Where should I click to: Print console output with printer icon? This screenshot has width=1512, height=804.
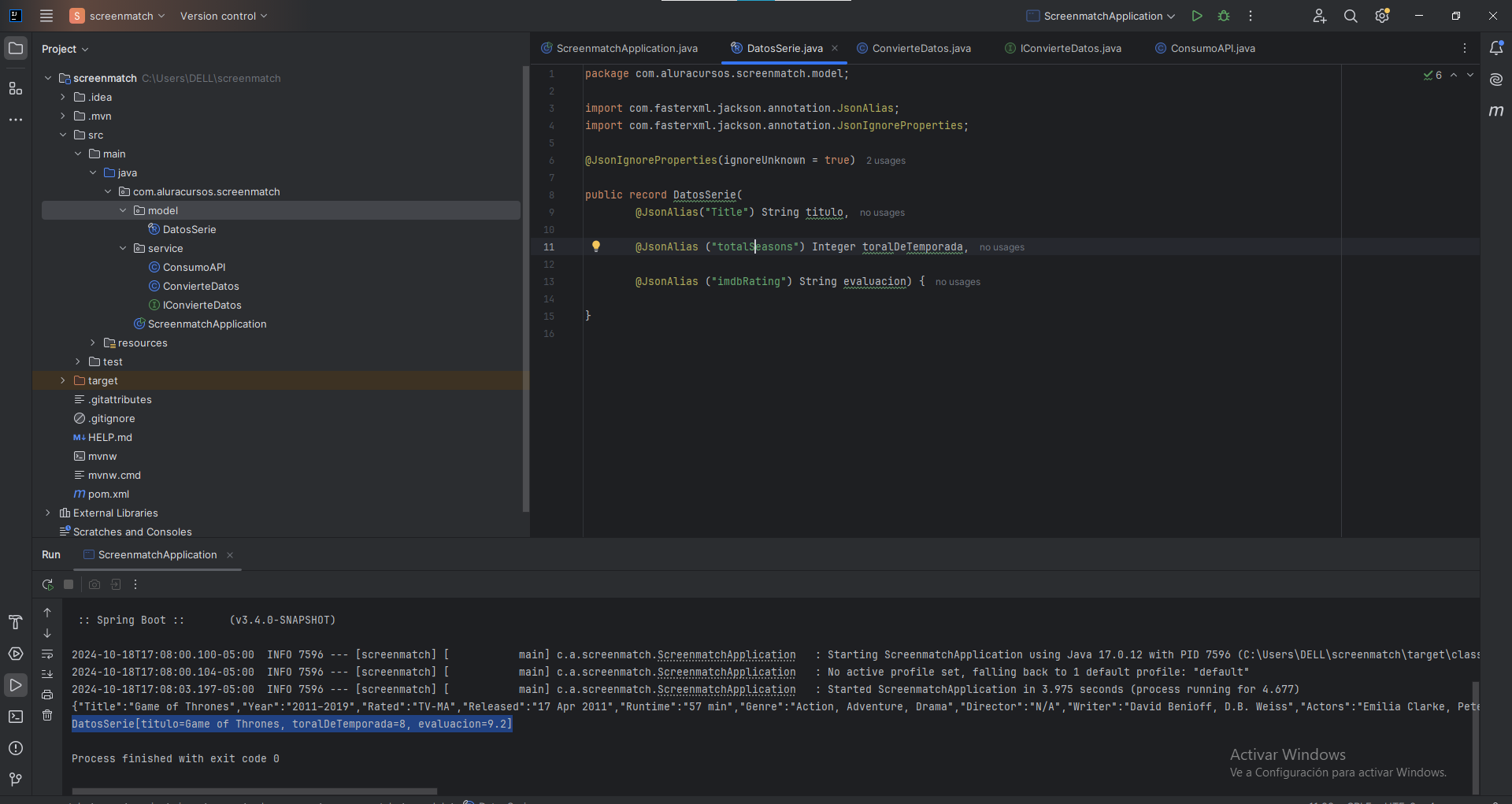[x=47, y=695]
